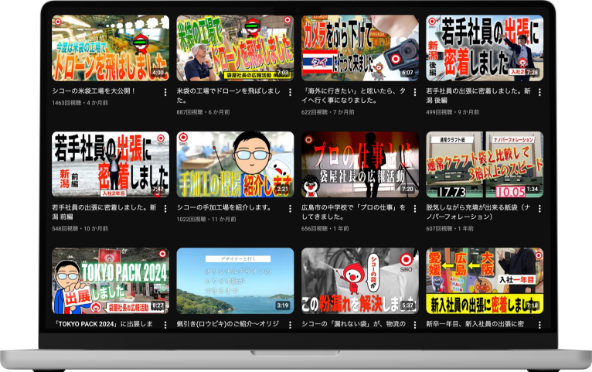Click the title 若手社員の出張に密着しました。新潟 後編
This screenshot has height=372, width=592.
tap(478, 96)
